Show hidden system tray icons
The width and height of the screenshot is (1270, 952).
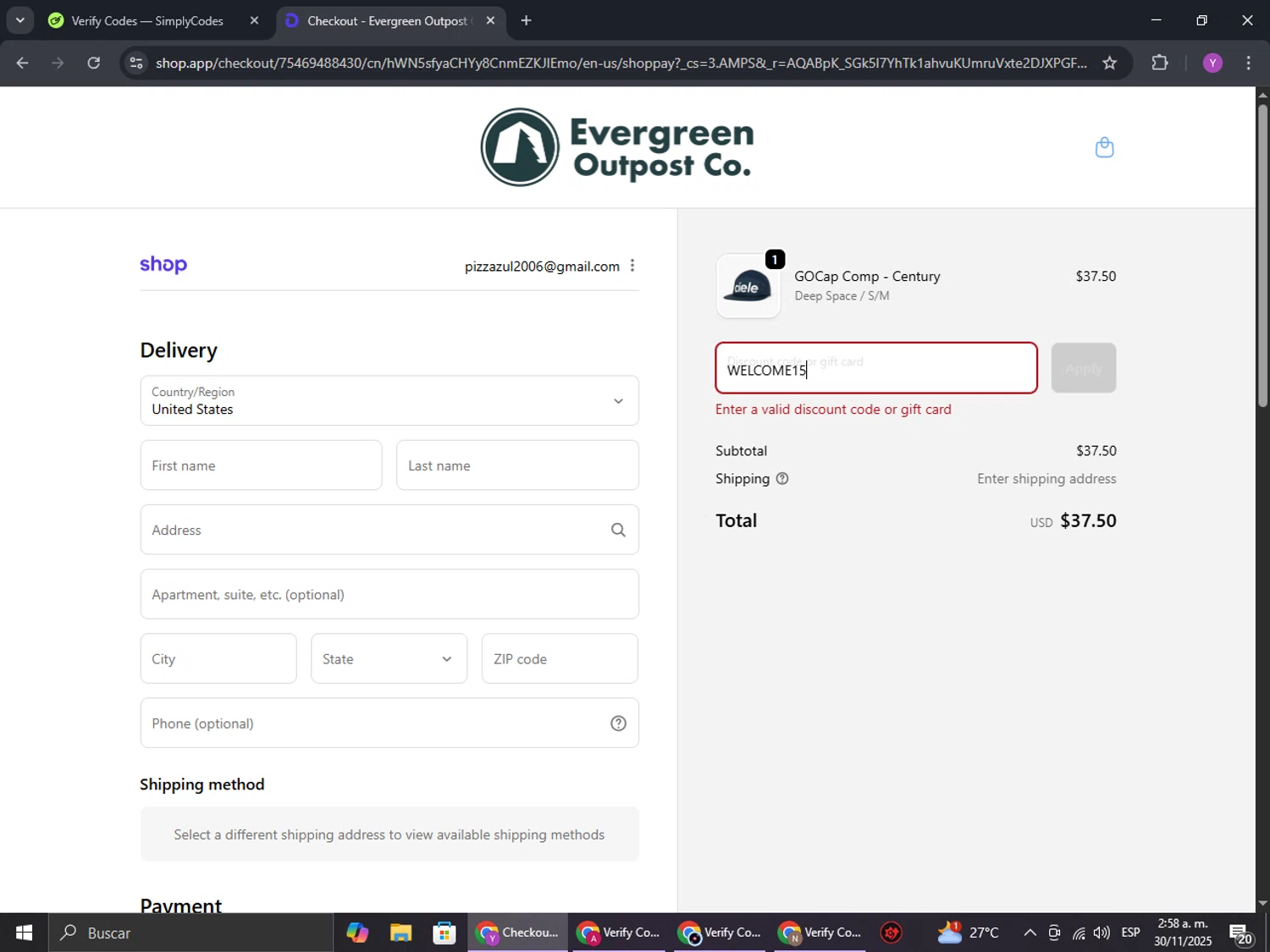[x=1030, y=933]
